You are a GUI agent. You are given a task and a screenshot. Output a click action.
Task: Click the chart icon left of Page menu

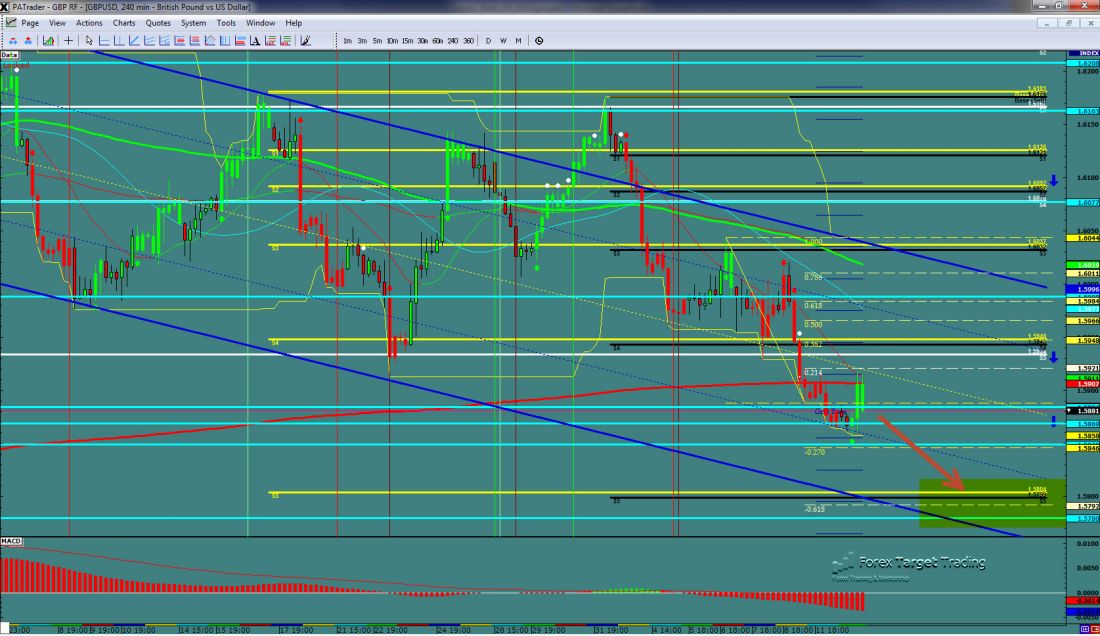[x=10, y=22]
